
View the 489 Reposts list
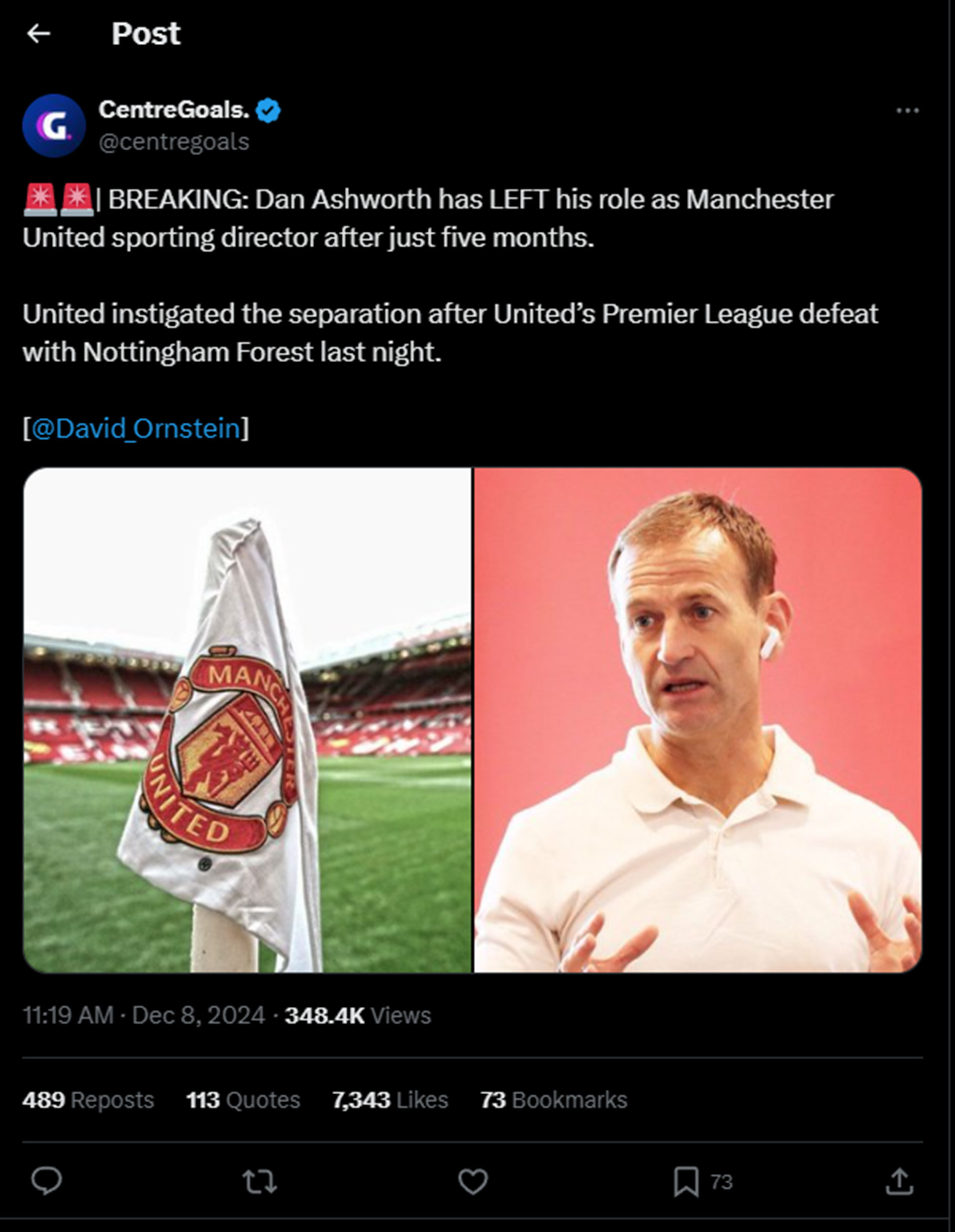click(x=88, y=1100)
